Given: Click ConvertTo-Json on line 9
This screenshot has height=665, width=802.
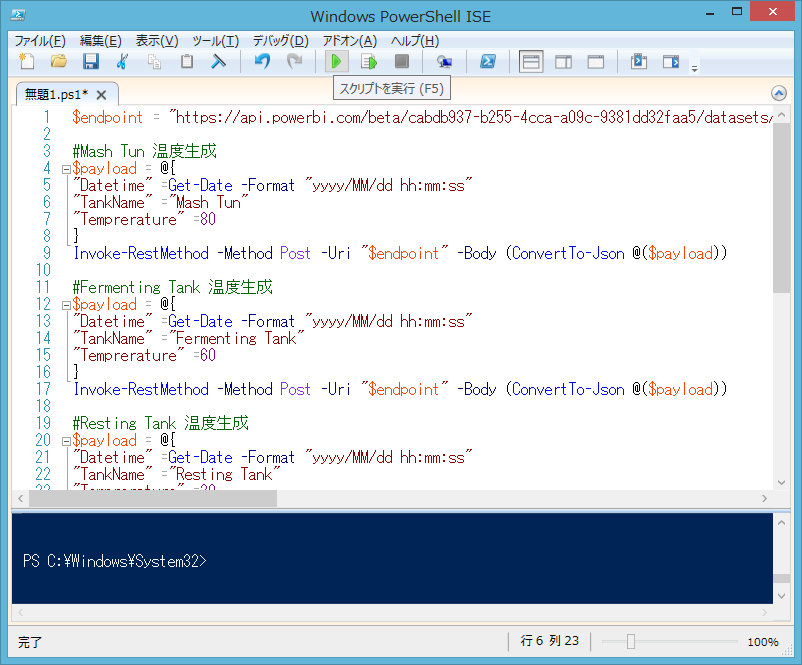Looking at the screenshot, I should click(x=568, y=254).
